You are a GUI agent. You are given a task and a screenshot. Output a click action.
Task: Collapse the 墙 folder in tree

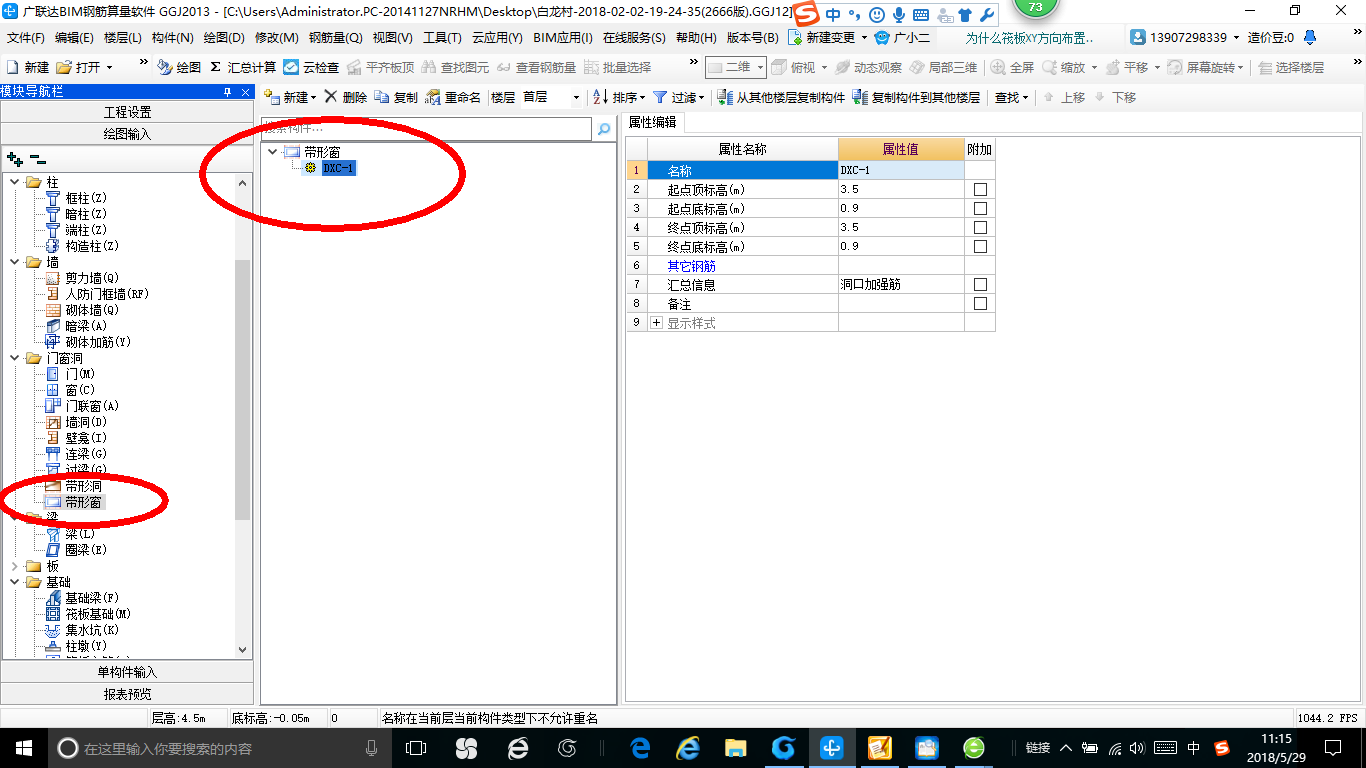tap(14, 262)
